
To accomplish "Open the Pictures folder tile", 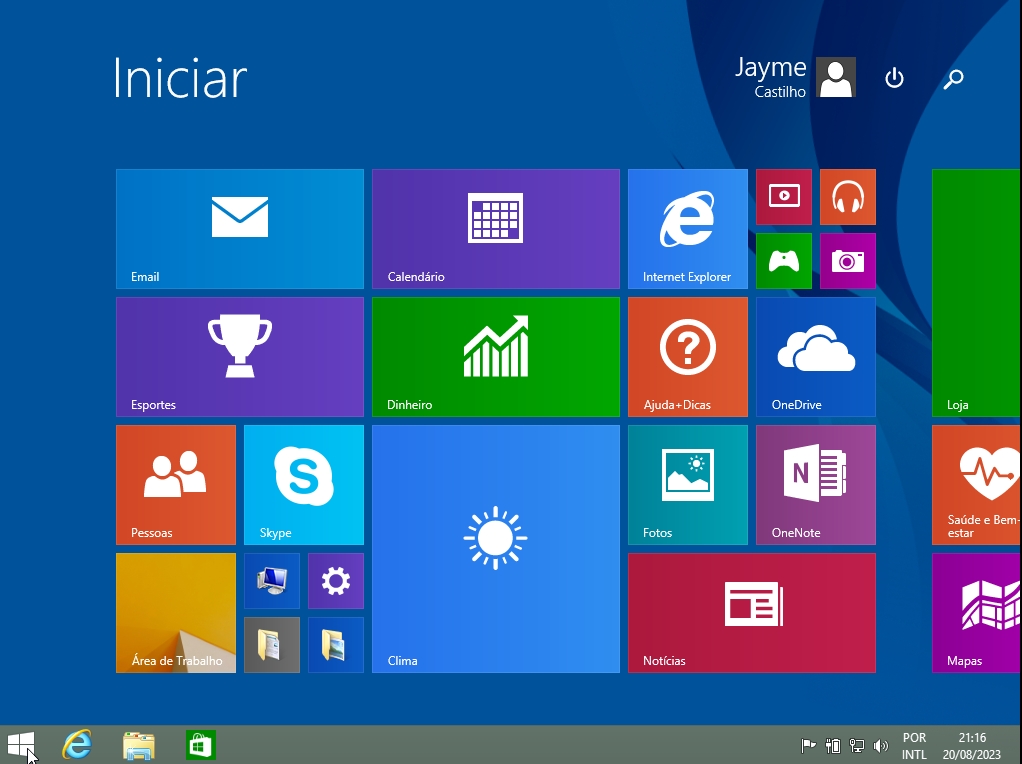I will click(x=335, y=644).
